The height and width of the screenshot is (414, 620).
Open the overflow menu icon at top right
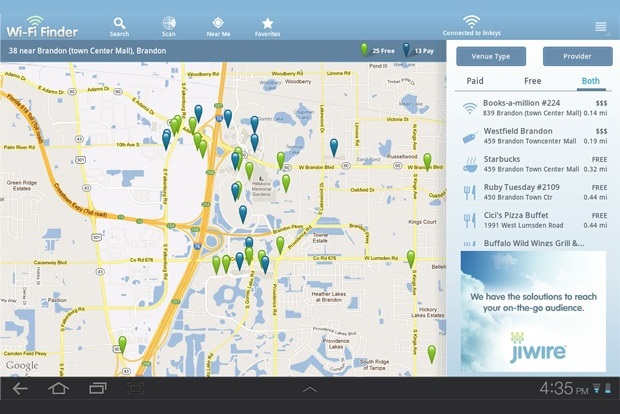(x=600, y=26)
